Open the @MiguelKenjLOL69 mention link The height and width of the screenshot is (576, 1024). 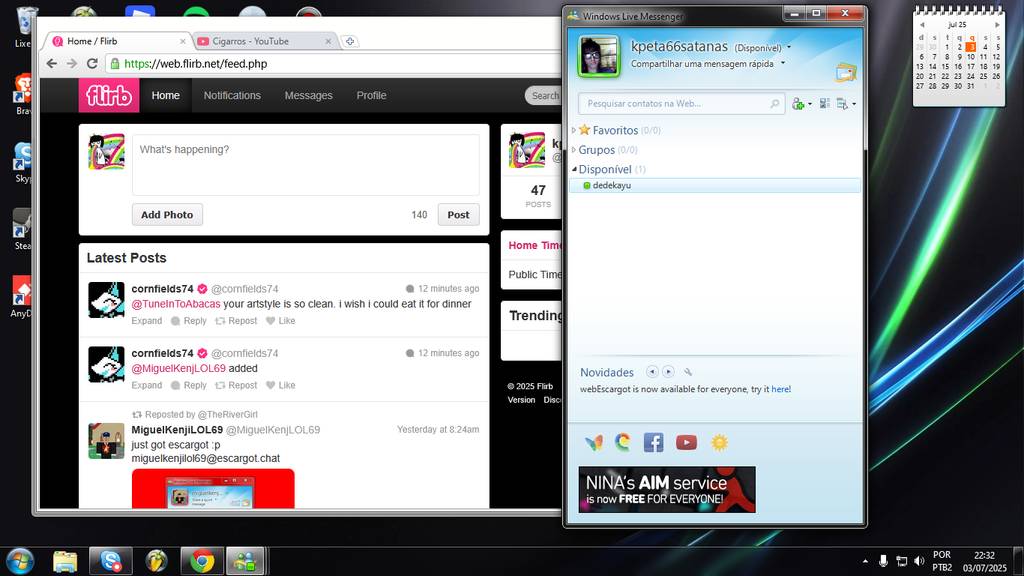[178, 368]
